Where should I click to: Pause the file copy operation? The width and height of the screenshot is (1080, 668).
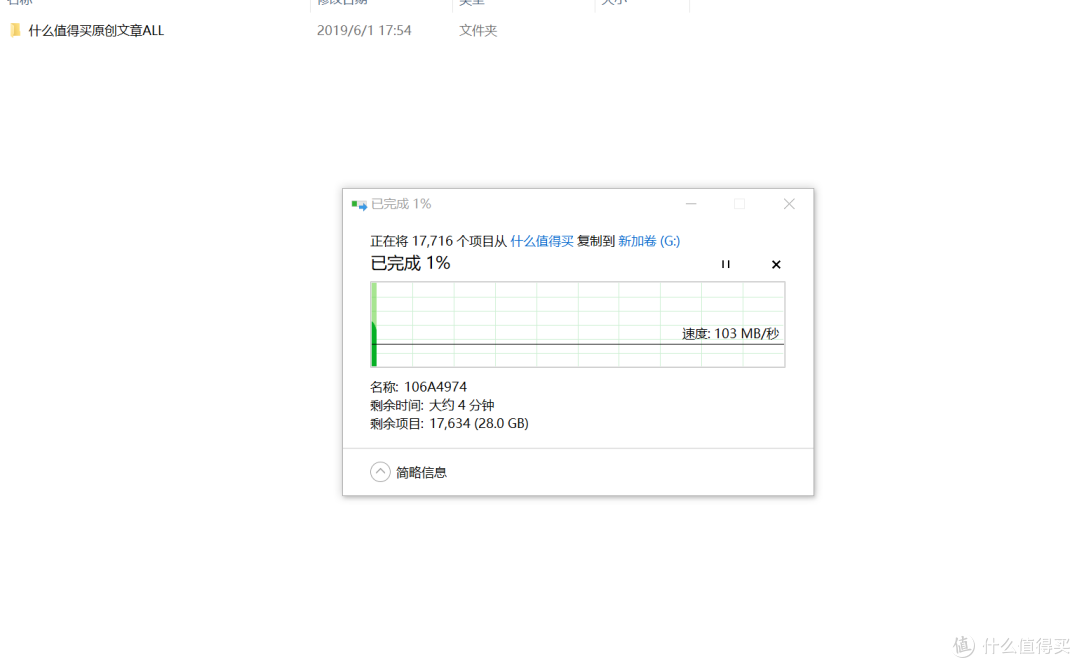tap(725, 264)
